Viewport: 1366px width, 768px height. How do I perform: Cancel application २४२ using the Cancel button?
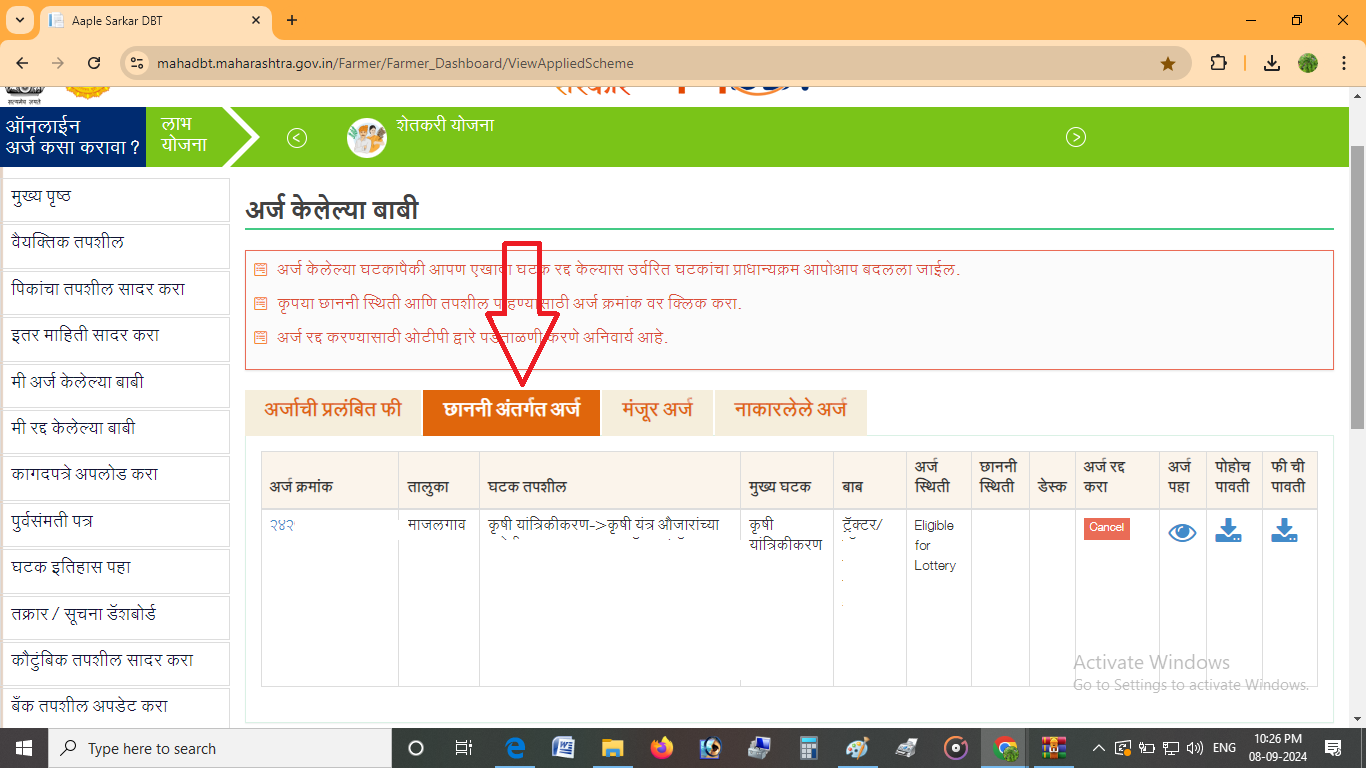click(x=1105, y=527)
